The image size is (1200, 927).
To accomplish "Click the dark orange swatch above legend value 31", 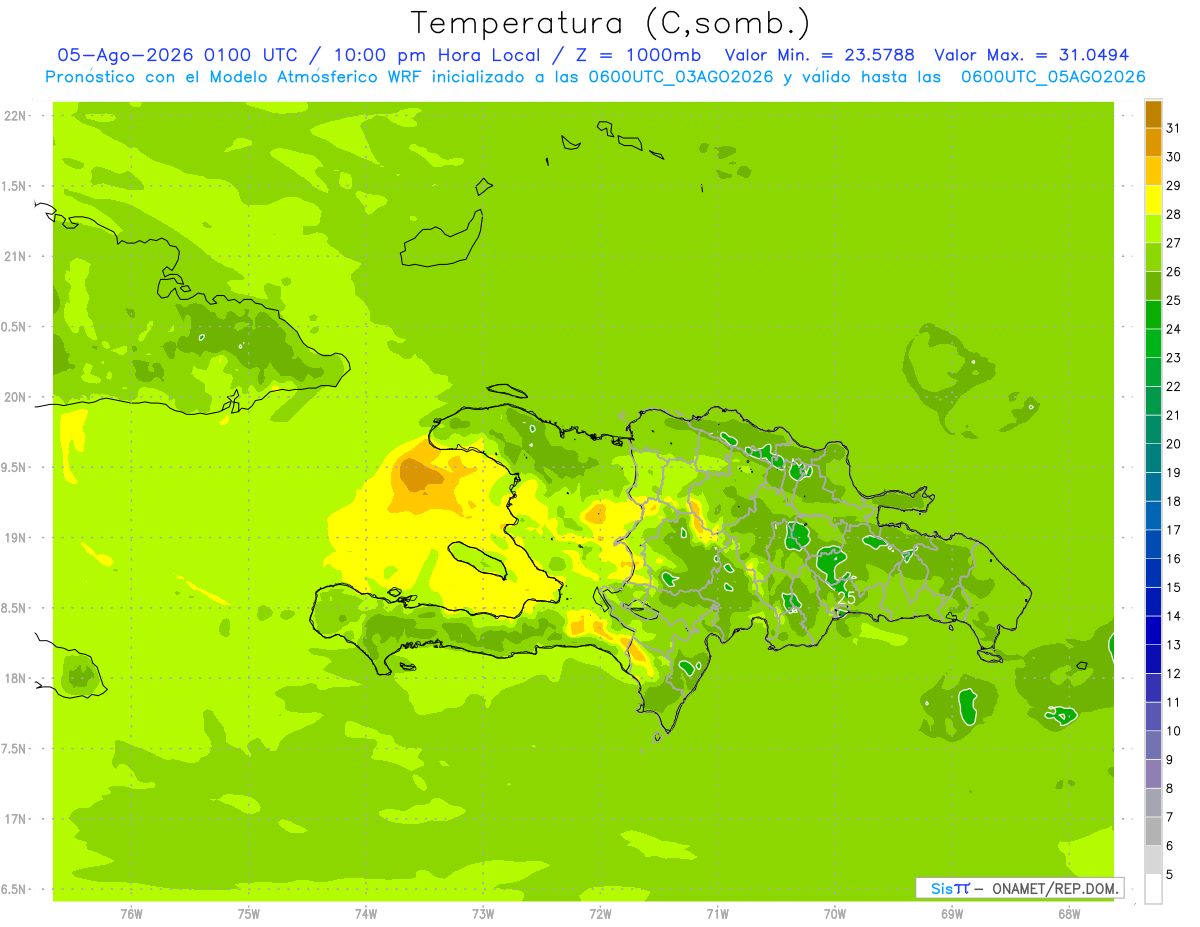I will (1153, 114).
